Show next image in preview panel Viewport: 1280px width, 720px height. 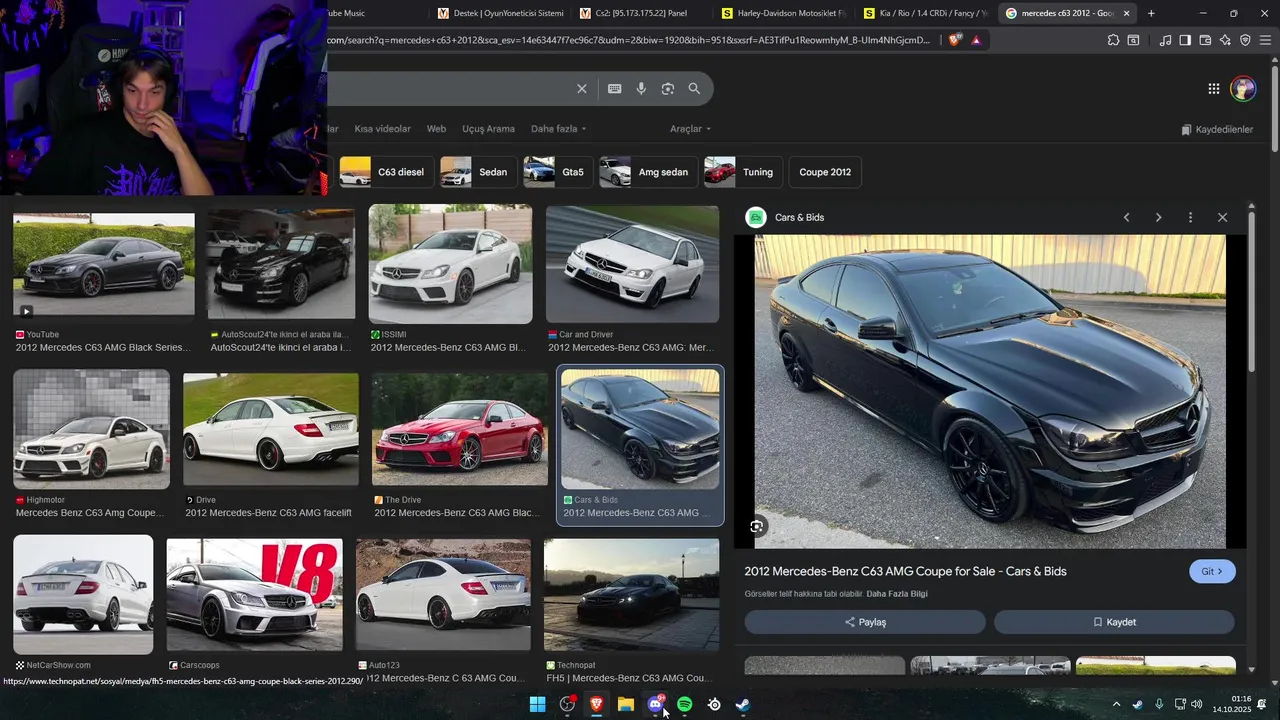(1158, 217)
